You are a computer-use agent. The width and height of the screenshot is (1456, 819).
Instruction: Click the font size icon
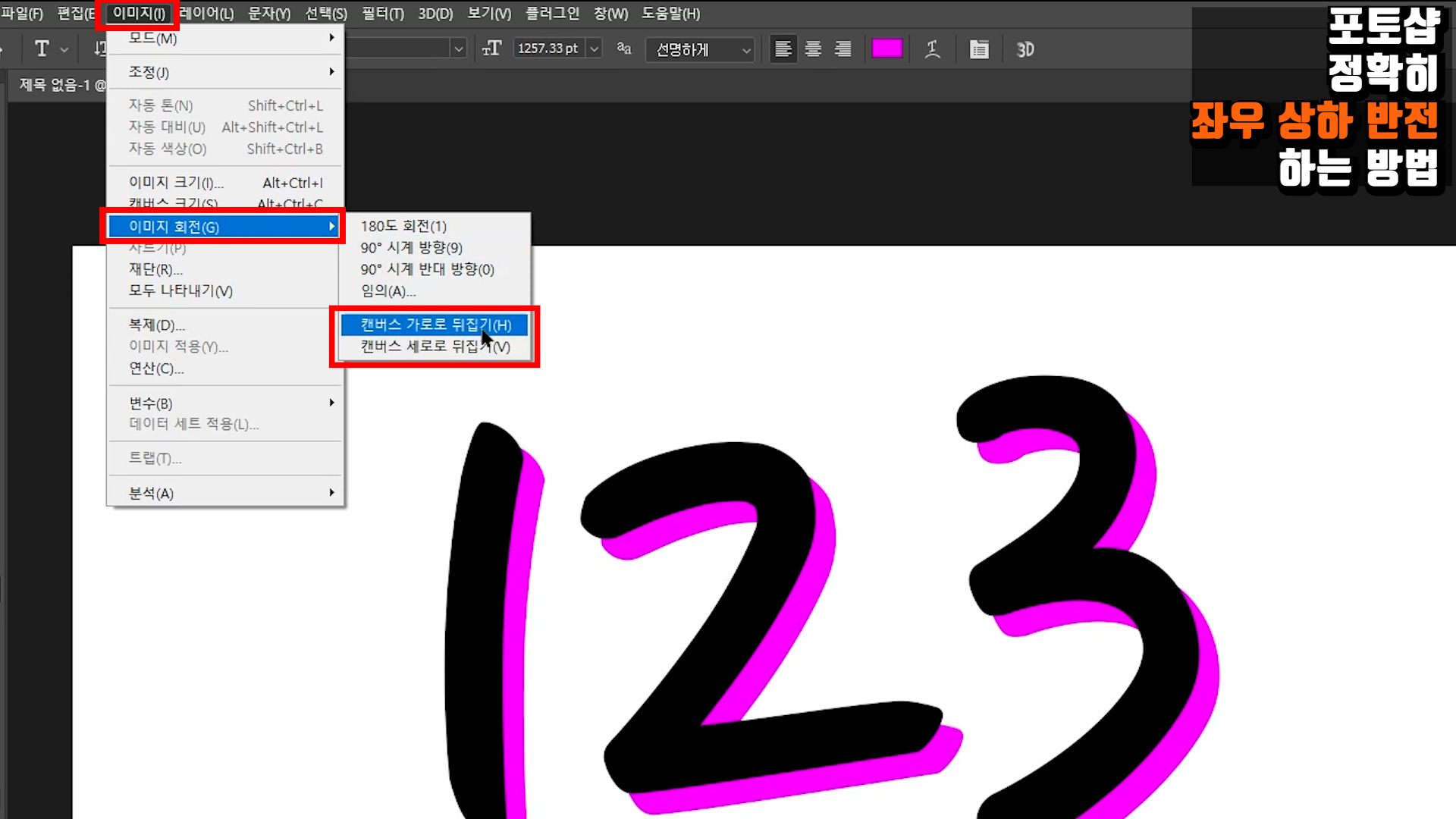491,49
